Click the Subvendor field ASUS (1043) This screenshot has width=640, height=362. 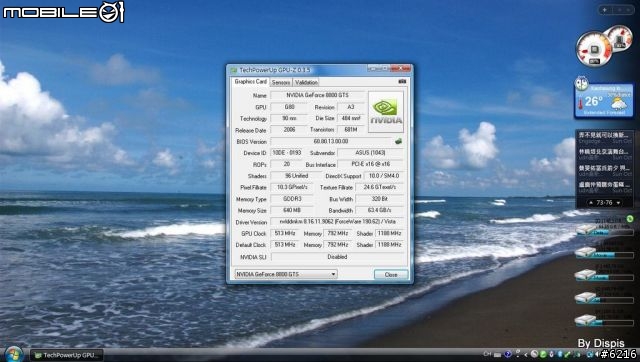tap(371, 153)
